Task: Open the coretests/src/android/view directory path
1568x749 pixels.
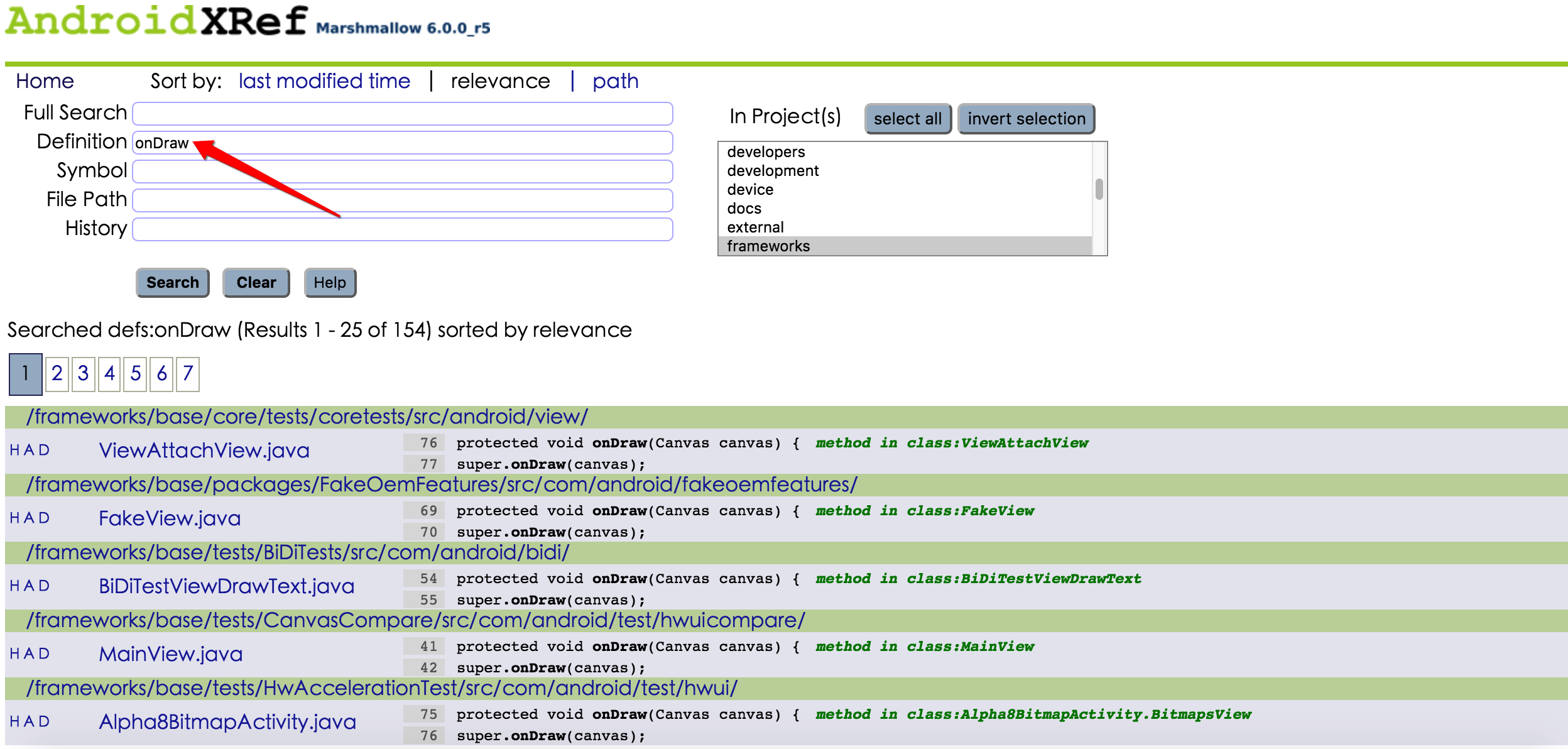Action: coord(307,417)
